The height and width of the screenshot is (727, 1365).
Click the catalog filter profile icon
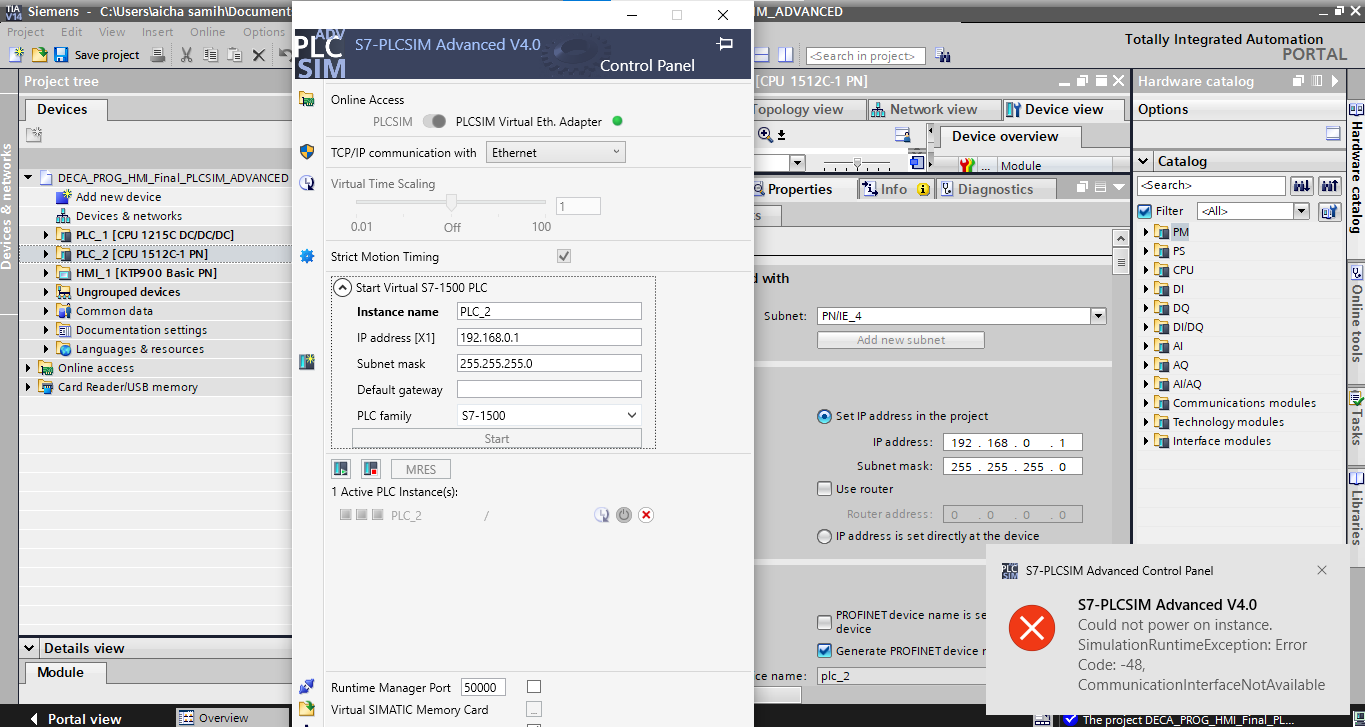1329,211
